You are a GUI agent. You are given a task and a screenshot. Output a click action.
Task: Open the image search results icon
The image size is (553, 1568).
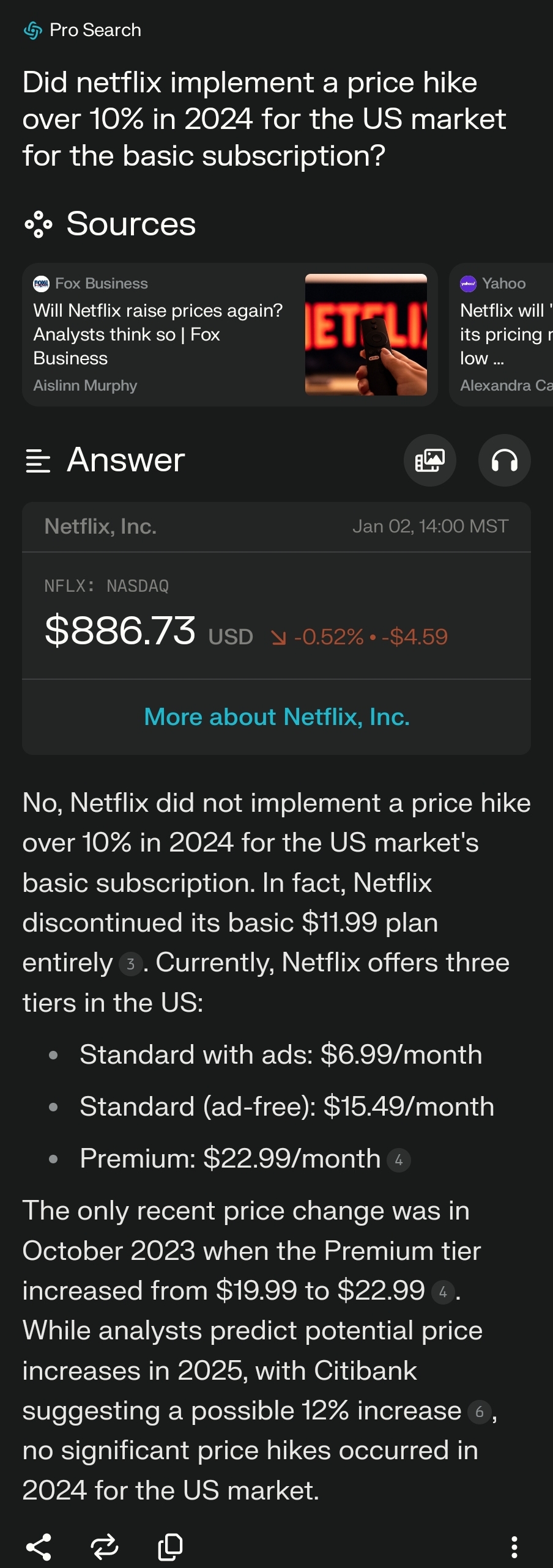430,460
